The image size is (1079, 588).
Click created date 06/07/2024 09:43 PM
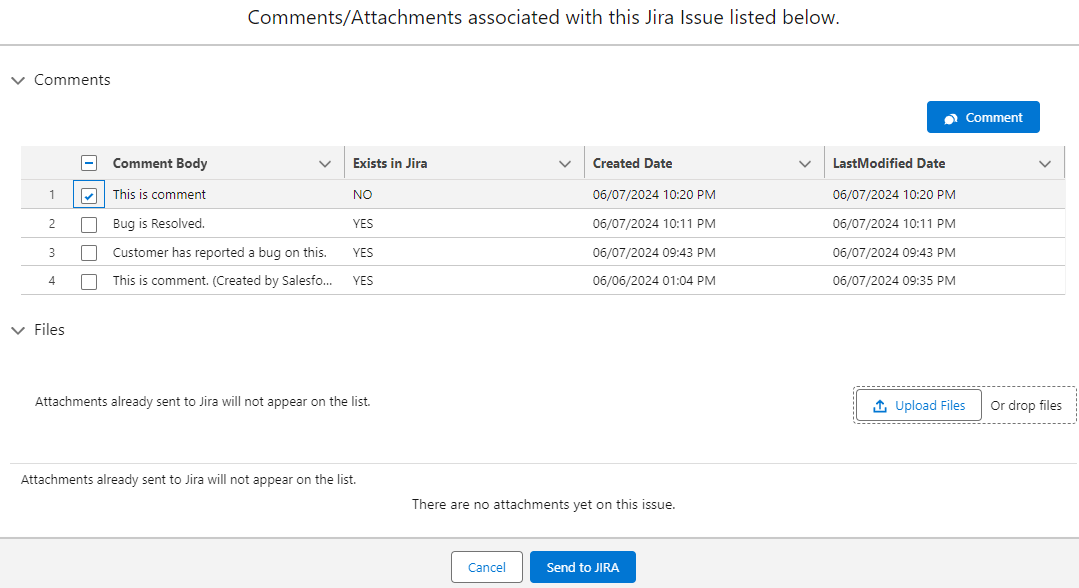coord(654,253)
